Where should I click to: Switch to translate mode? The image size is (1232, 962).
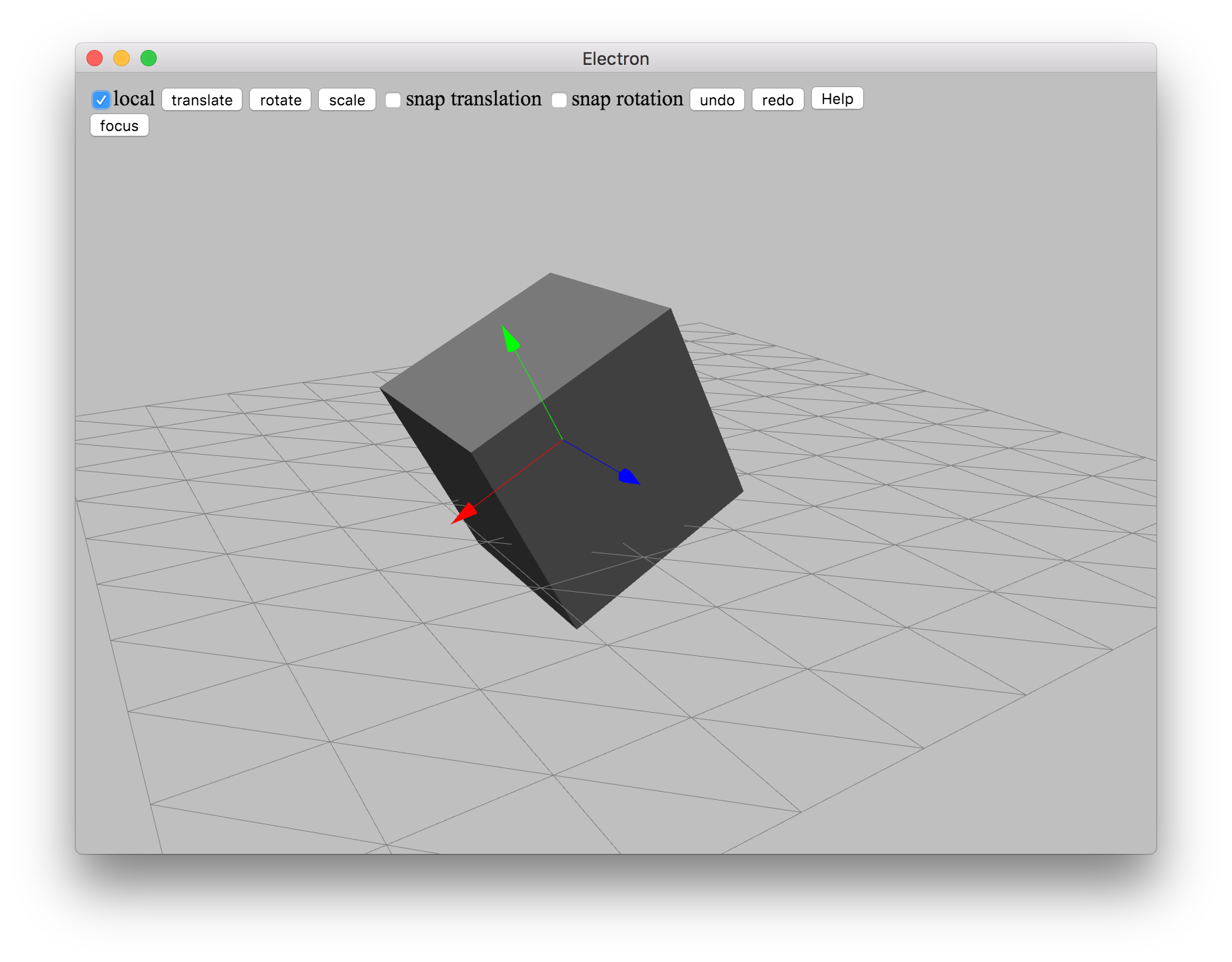point(202,100)
